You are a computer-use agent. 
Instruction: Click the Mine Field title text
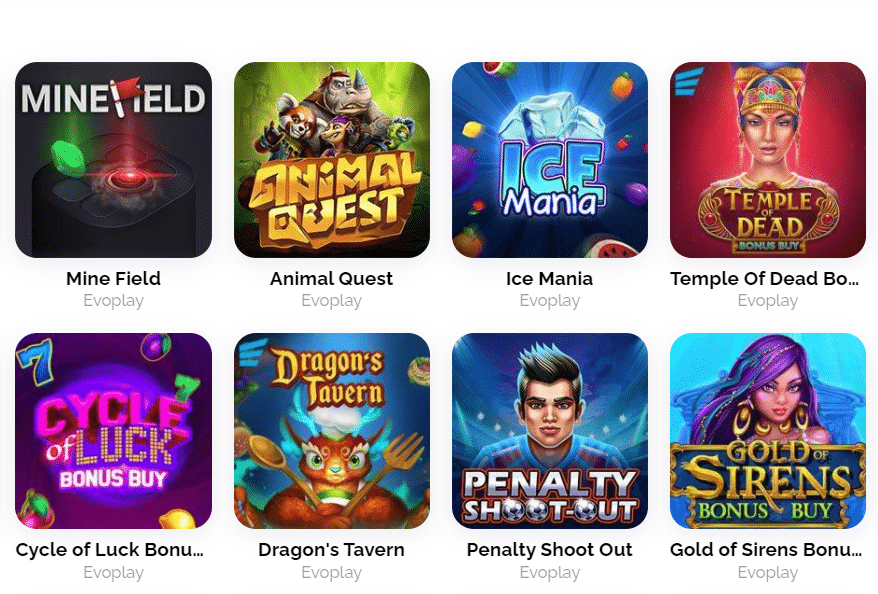tap(114, 278)
